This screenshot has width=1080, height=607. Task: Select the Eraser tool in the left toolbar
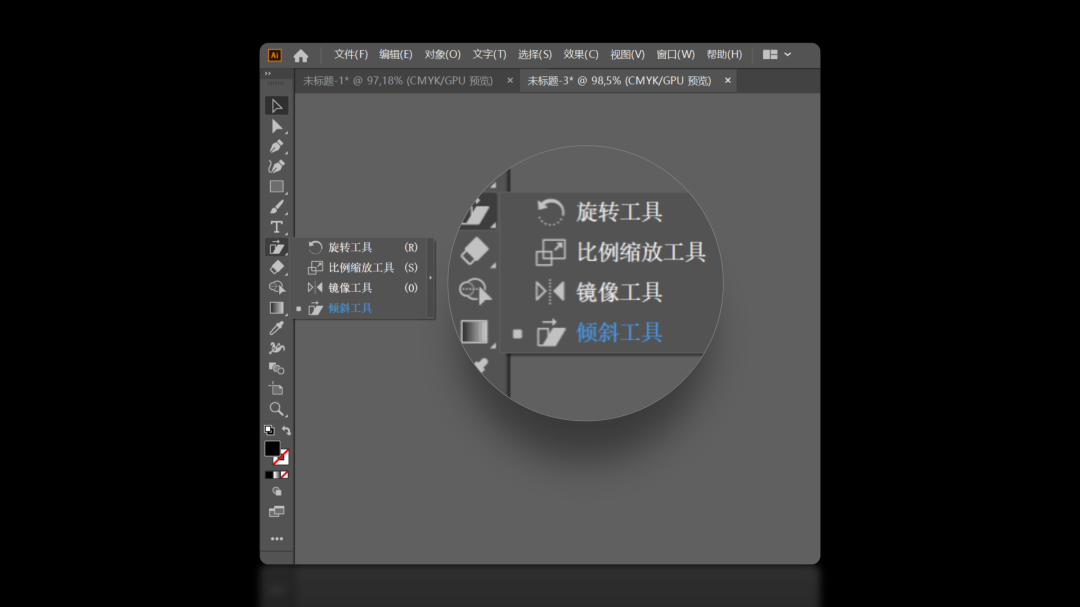pyautogui.click(x=276, y=267)
